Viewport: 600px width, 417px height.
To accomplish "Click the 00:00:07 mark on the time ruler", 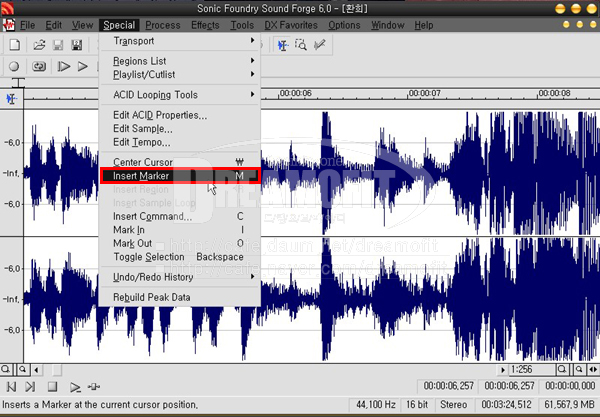I will (x=424, y=93).
